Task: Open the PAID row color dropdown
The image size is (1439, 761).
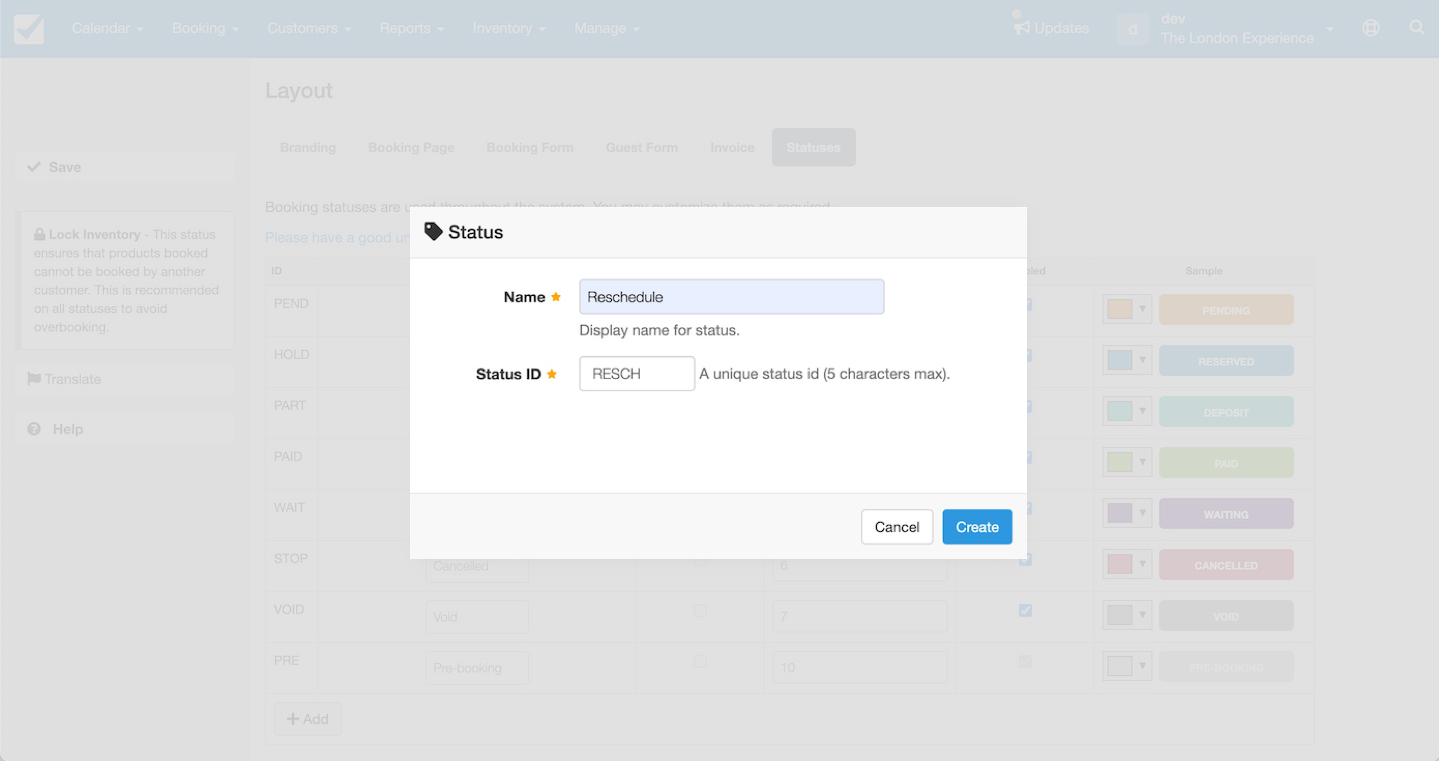Action: tap(1128, 462)
